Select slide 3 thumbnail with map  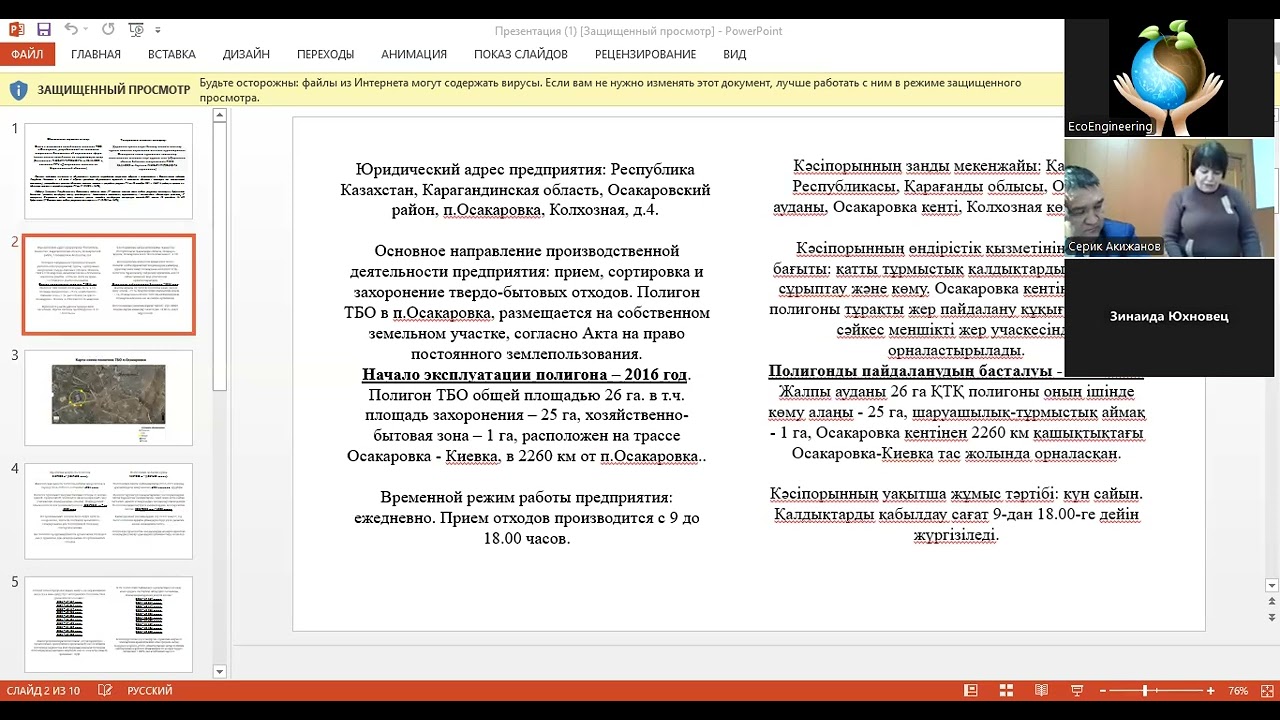[108, 398]
